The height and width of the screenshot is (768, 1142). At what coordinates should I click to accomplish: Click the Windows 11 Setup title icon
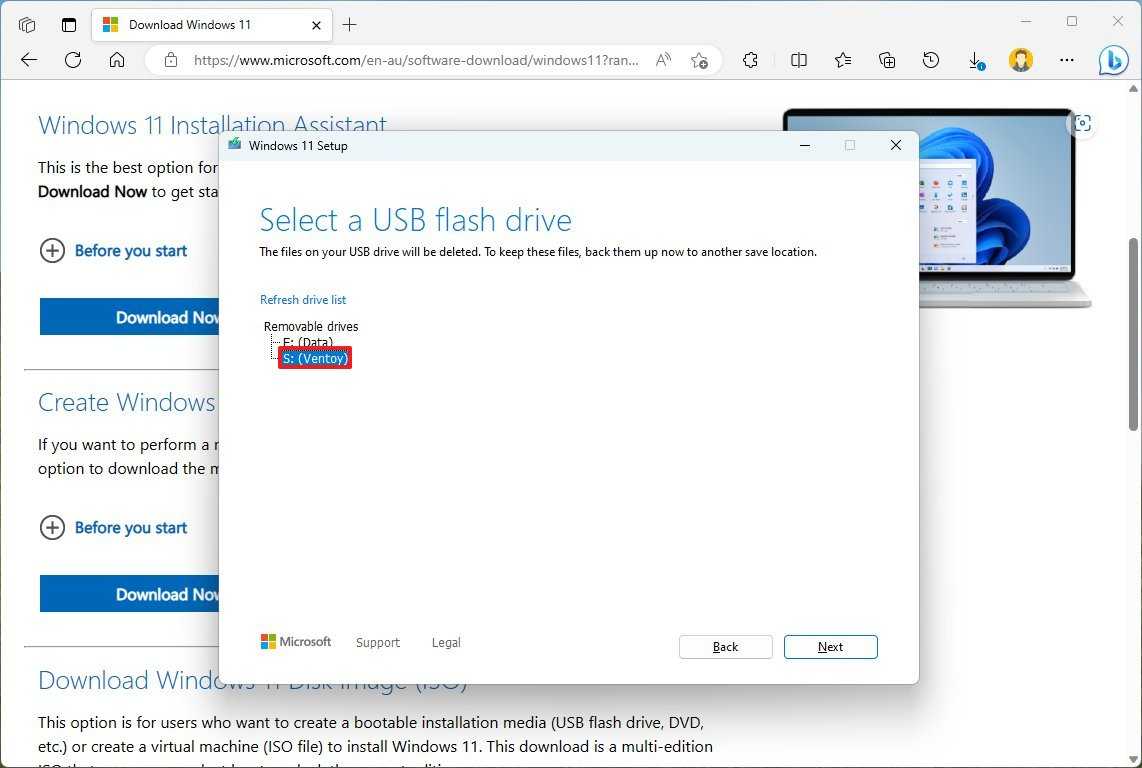coord(235,145)
